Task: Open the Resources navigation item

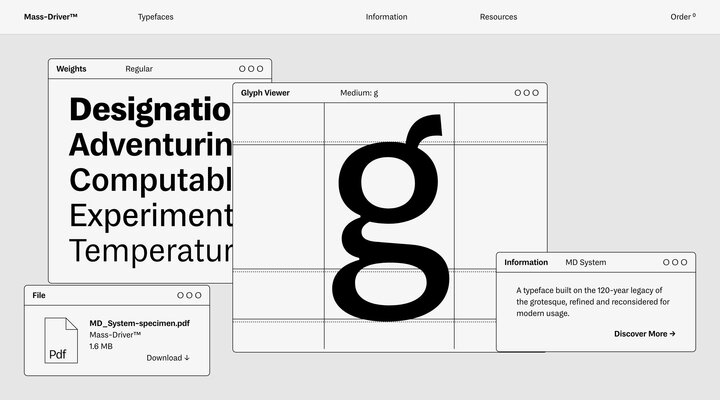Action: point(498,17)
